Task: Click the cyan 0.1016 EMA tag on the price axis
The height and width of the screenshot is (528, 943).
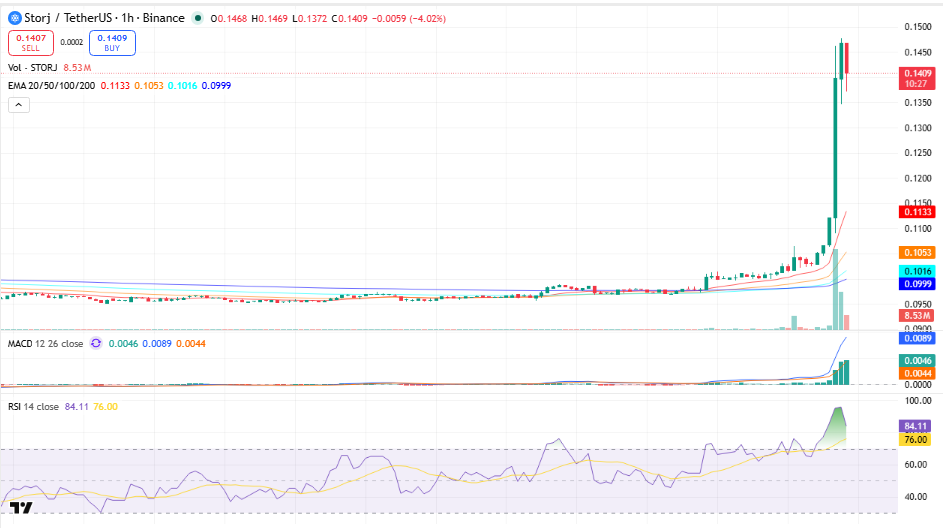Action: click(917, 271)
